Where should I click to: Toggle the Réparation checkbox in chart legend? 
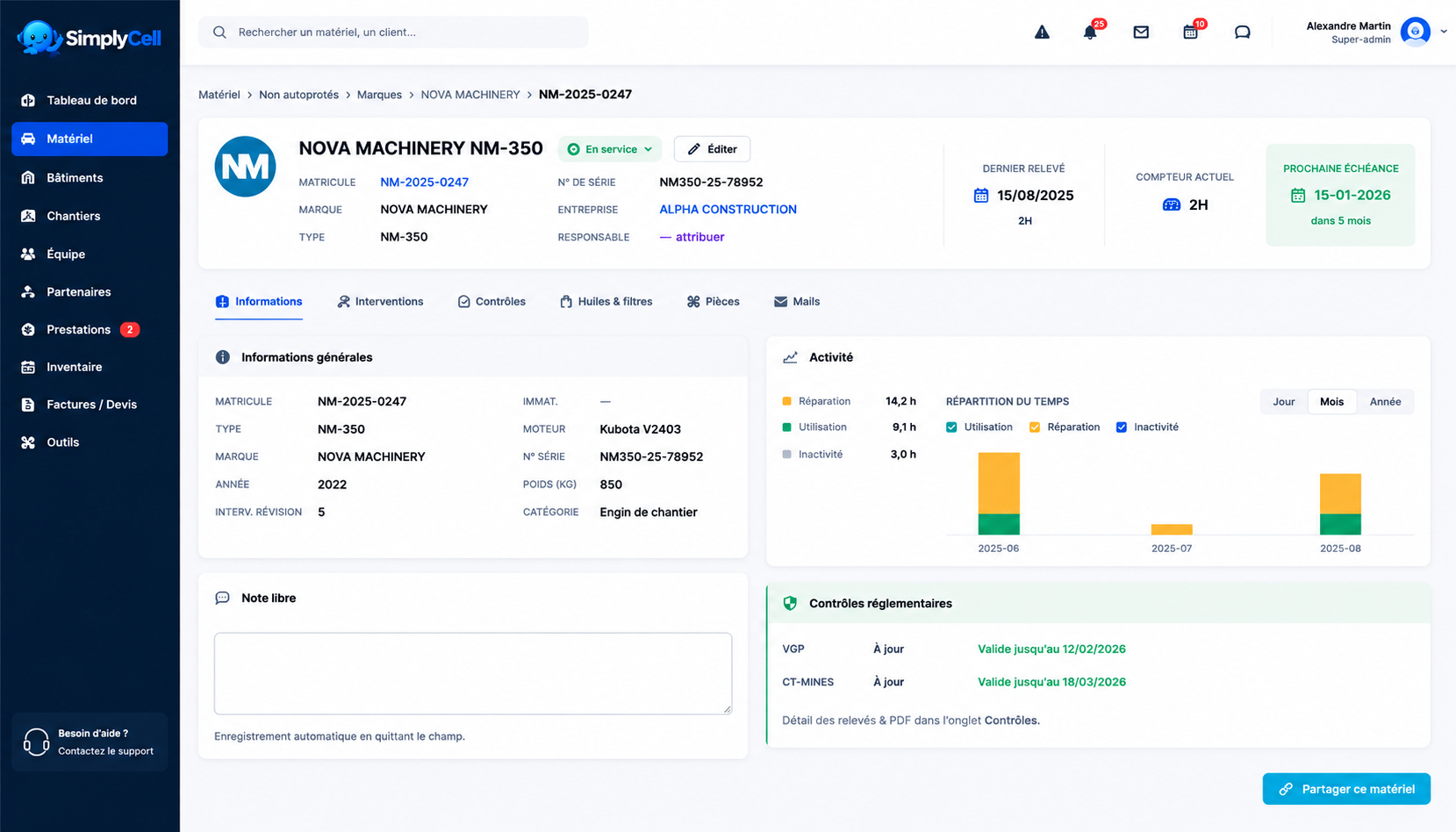[1035, 427]
